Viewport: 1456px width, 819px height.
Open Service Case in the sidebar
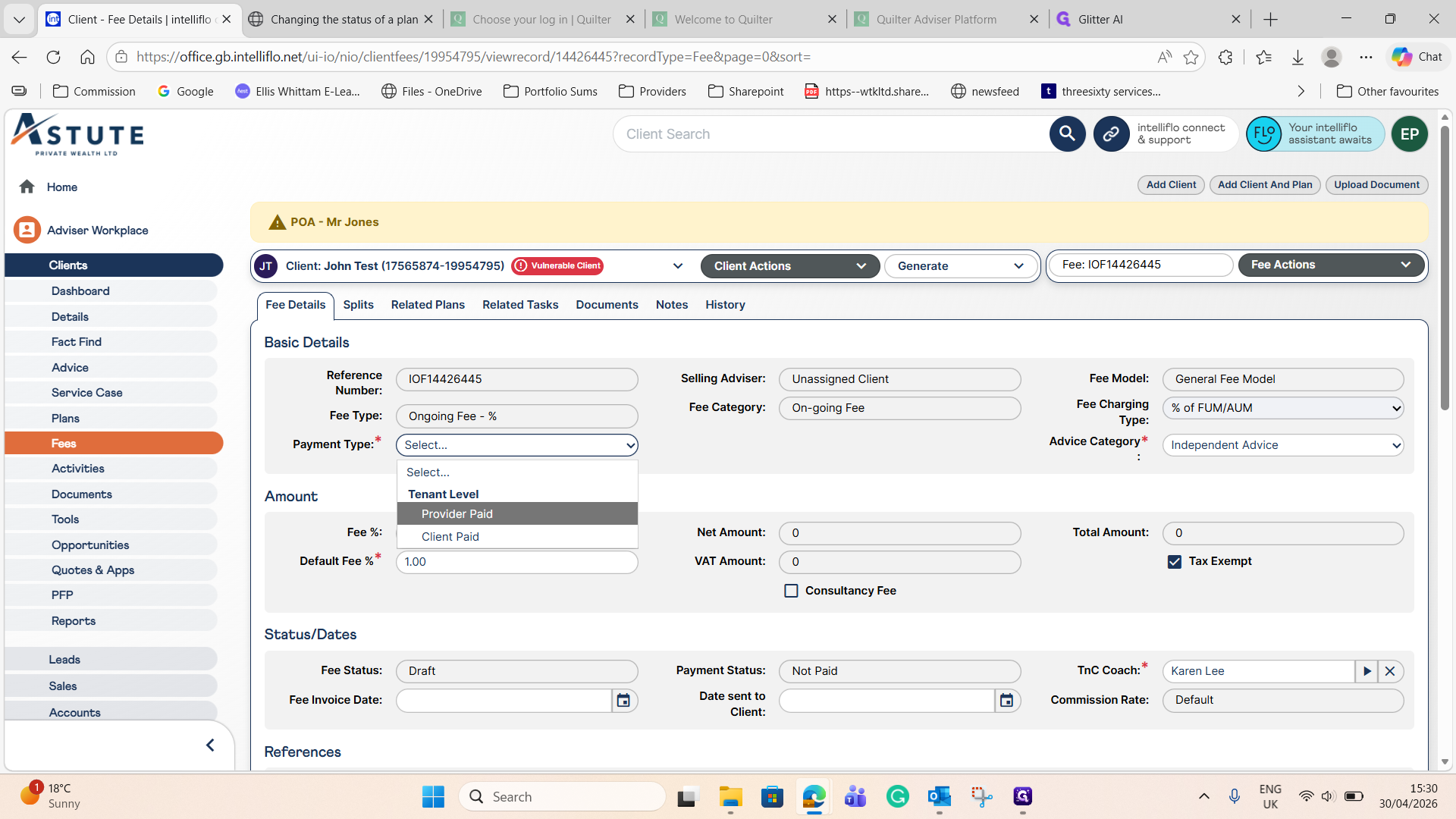tap(111, 393)
